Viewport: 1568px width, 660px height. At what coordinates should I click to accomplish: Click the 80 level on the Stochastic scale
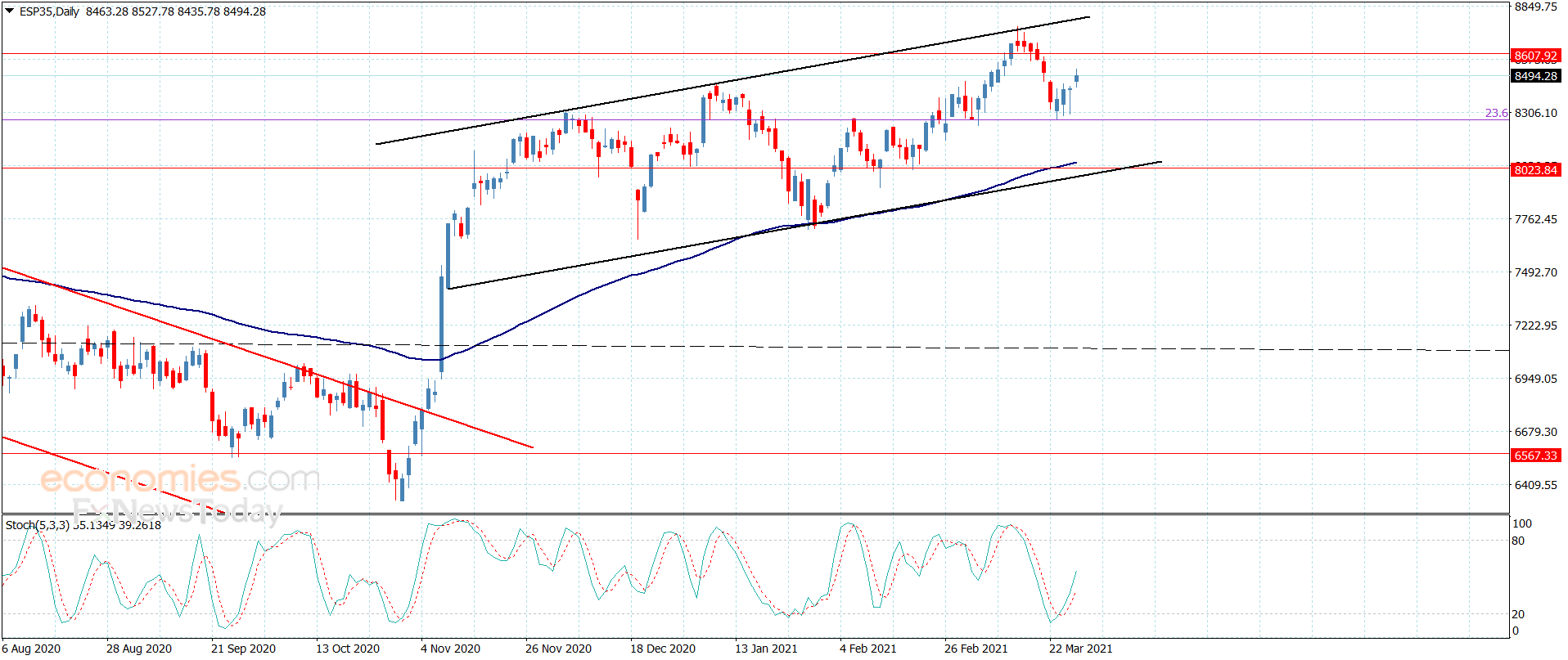pyautogui.click(x=1518, y=541)
